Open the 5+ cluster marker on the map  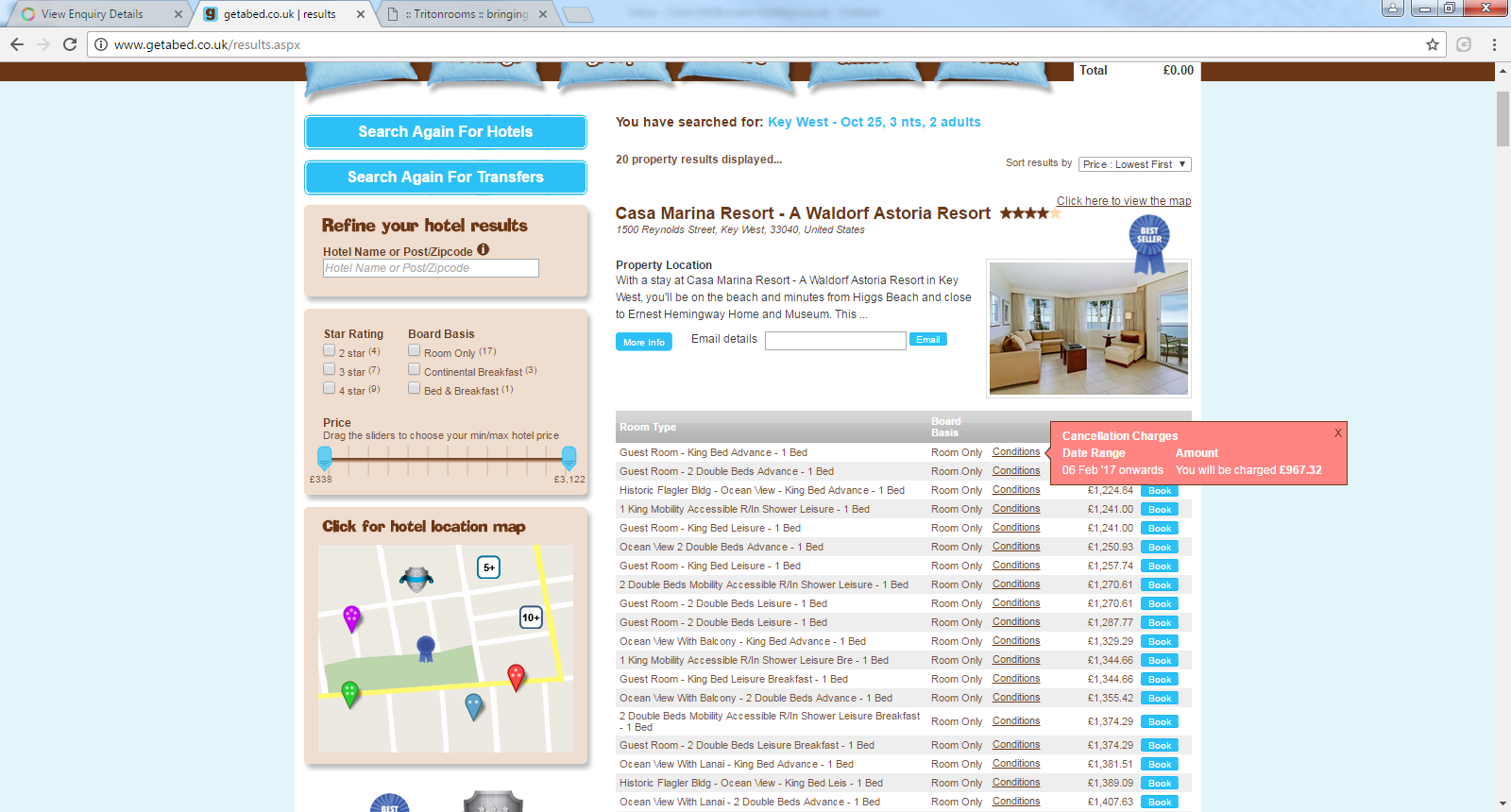pyautogui.click(x=488, y=567)
